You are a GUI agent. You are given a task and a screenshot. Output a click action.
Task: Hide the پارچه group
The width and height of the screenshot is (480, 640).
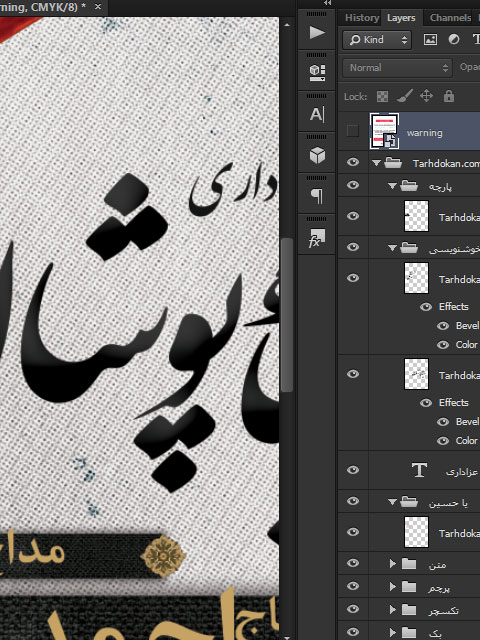tap(353, 185)
